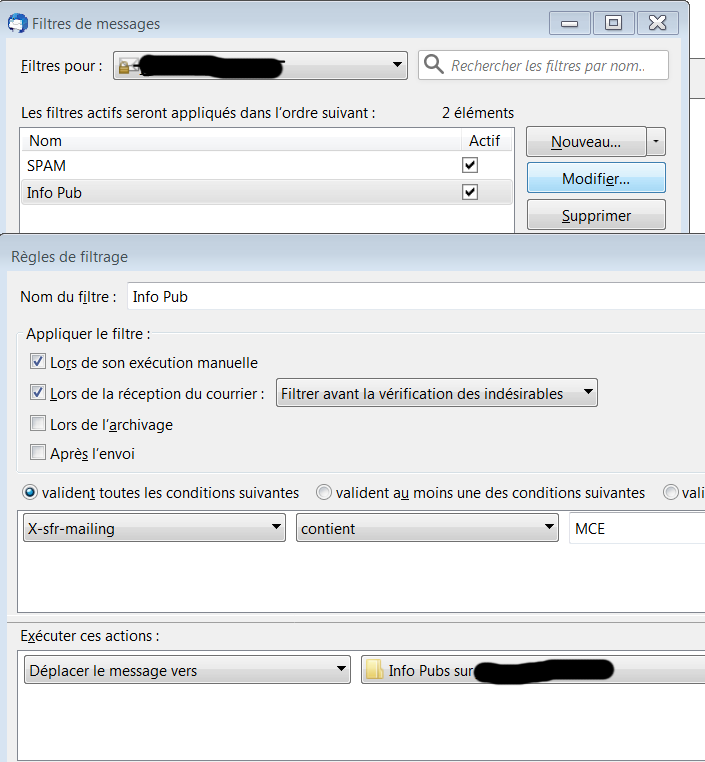Click the Supprimer button
705x762 pixels.
tap(596, 215)
